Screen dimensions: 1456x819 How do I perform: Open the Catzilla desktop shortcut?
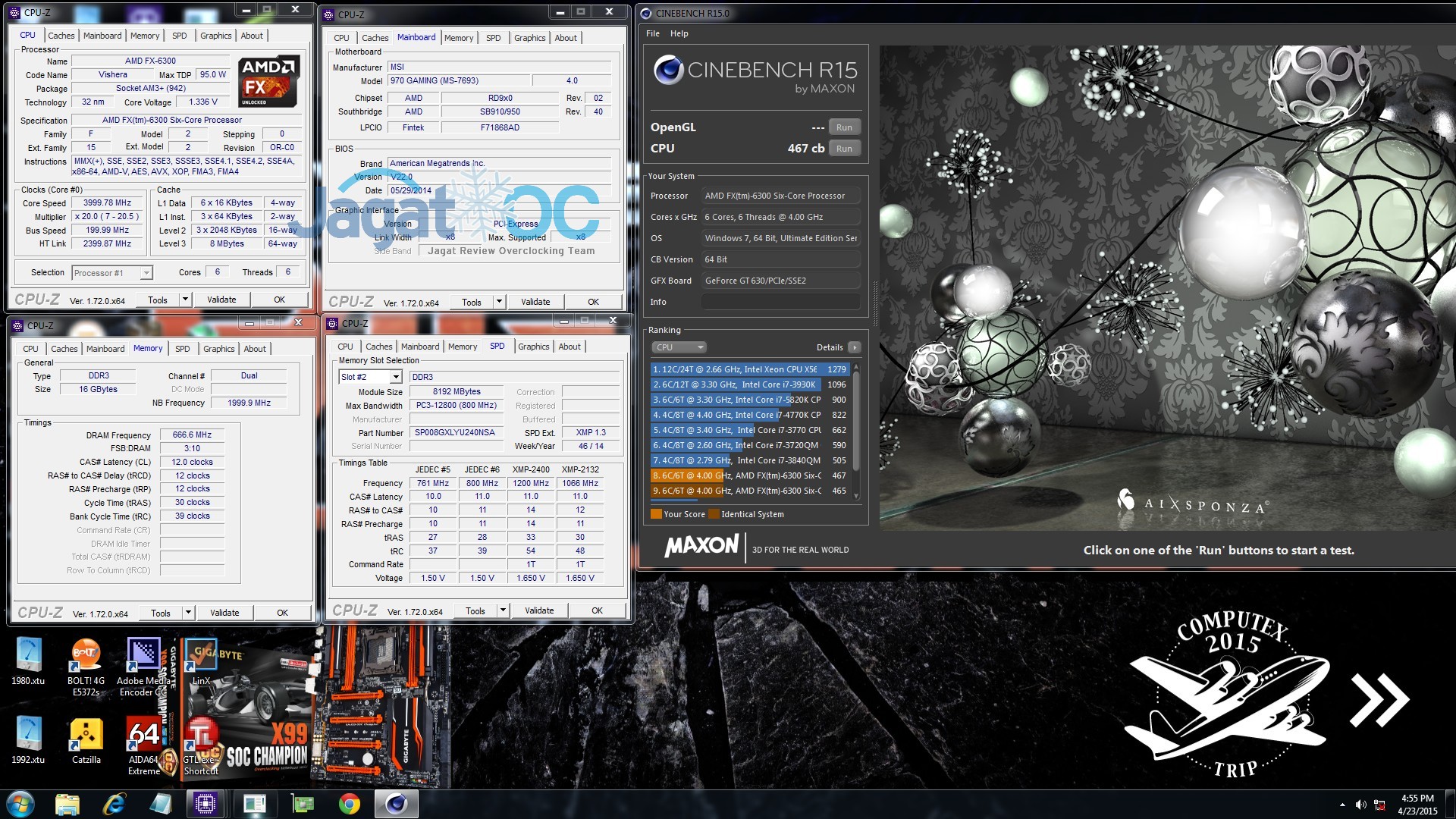[x=86, y=734]
